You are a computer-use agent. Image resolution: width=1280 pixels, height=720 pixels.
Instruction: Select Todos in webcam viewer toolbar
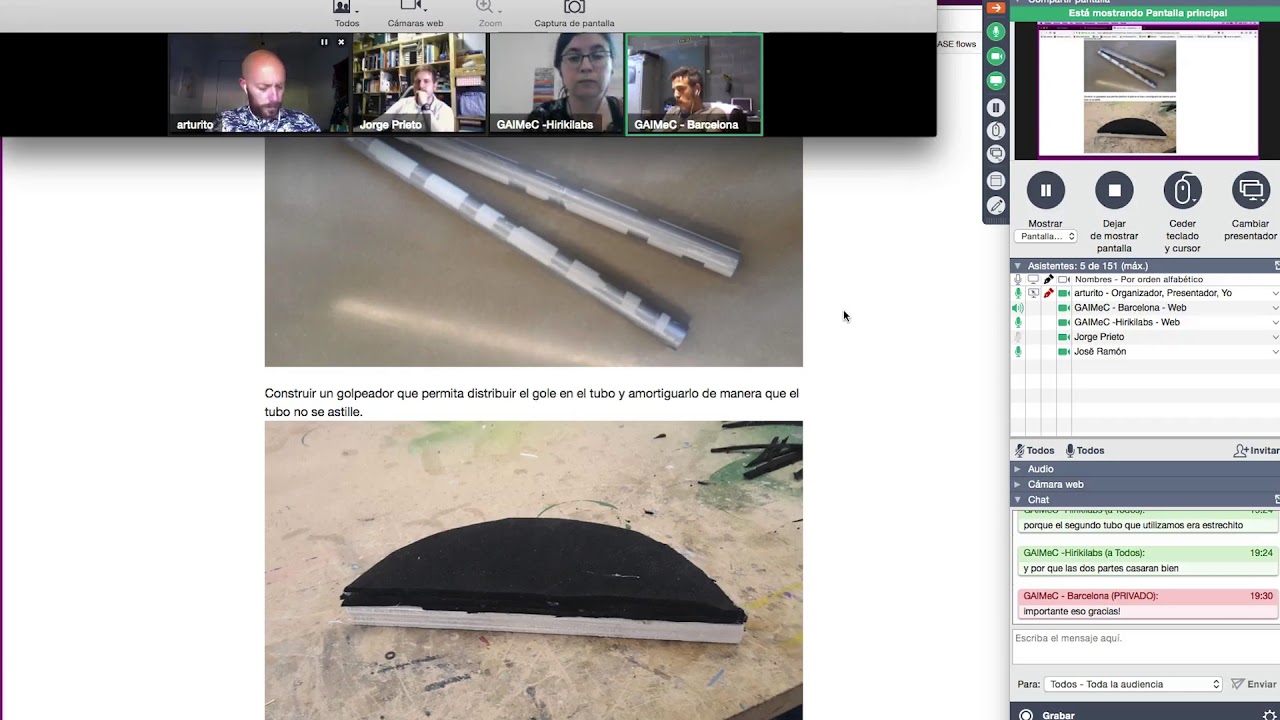(347, 14)
